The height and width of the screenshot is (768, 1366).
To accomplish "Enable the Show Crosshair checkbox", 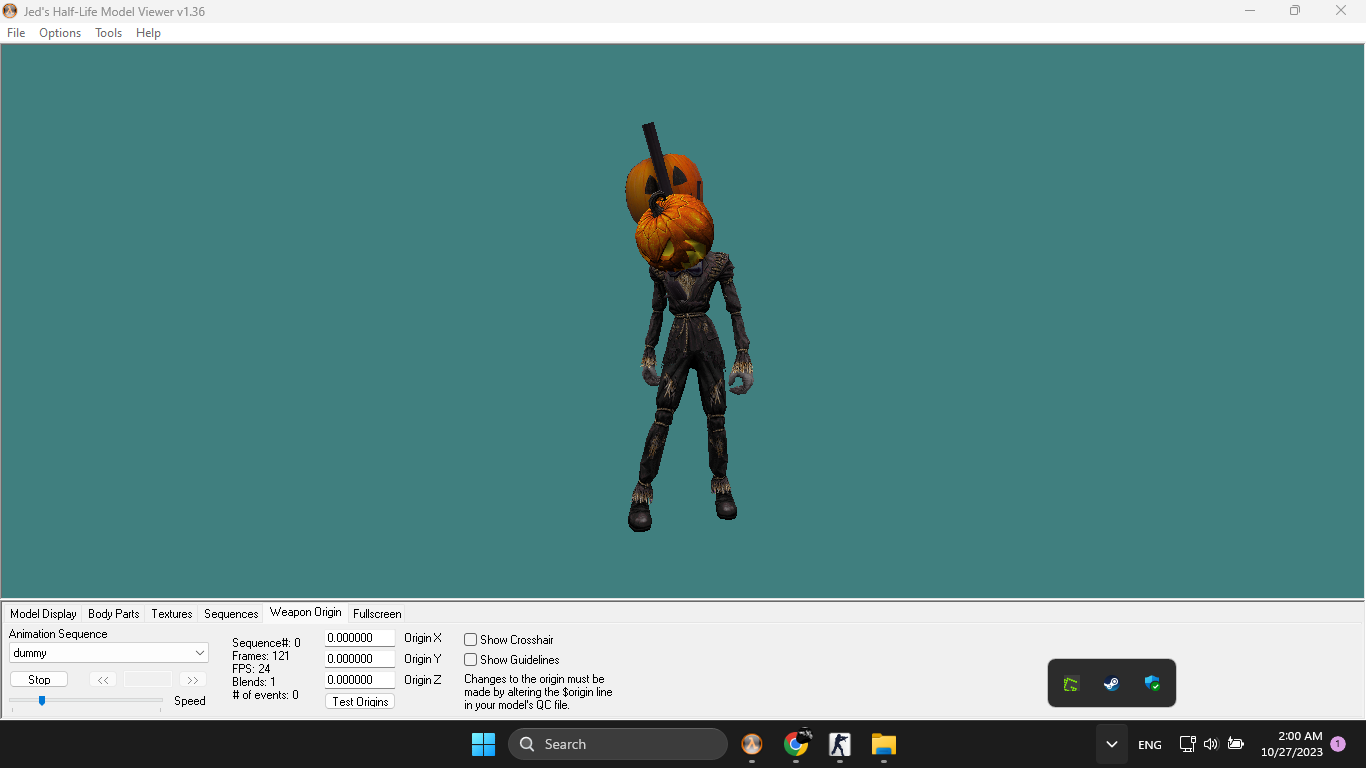I will click(471, 640).
